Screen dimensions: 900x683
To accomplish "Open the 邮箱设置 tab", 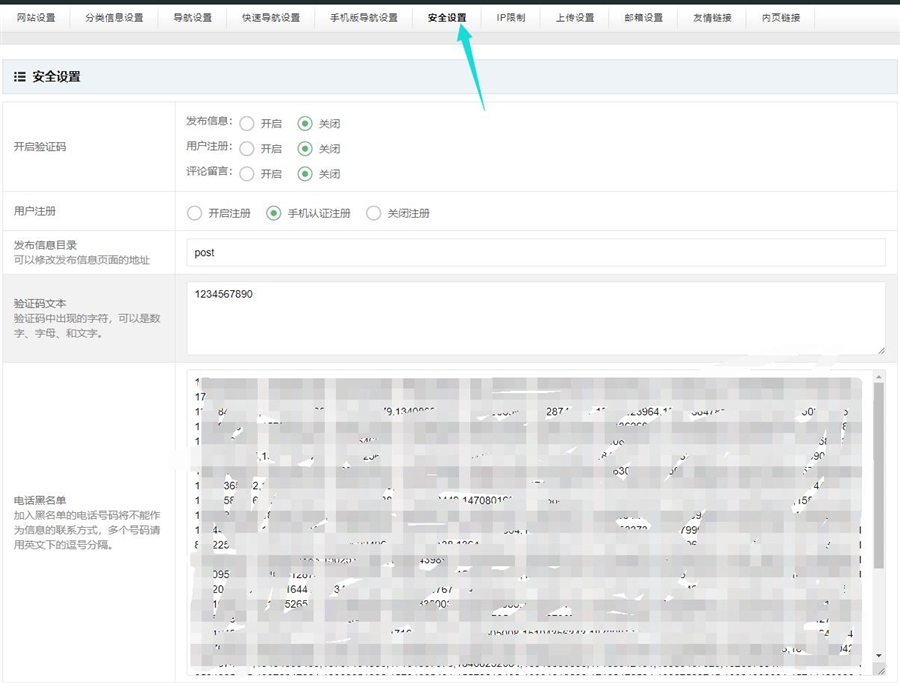I will coord(643,18).
